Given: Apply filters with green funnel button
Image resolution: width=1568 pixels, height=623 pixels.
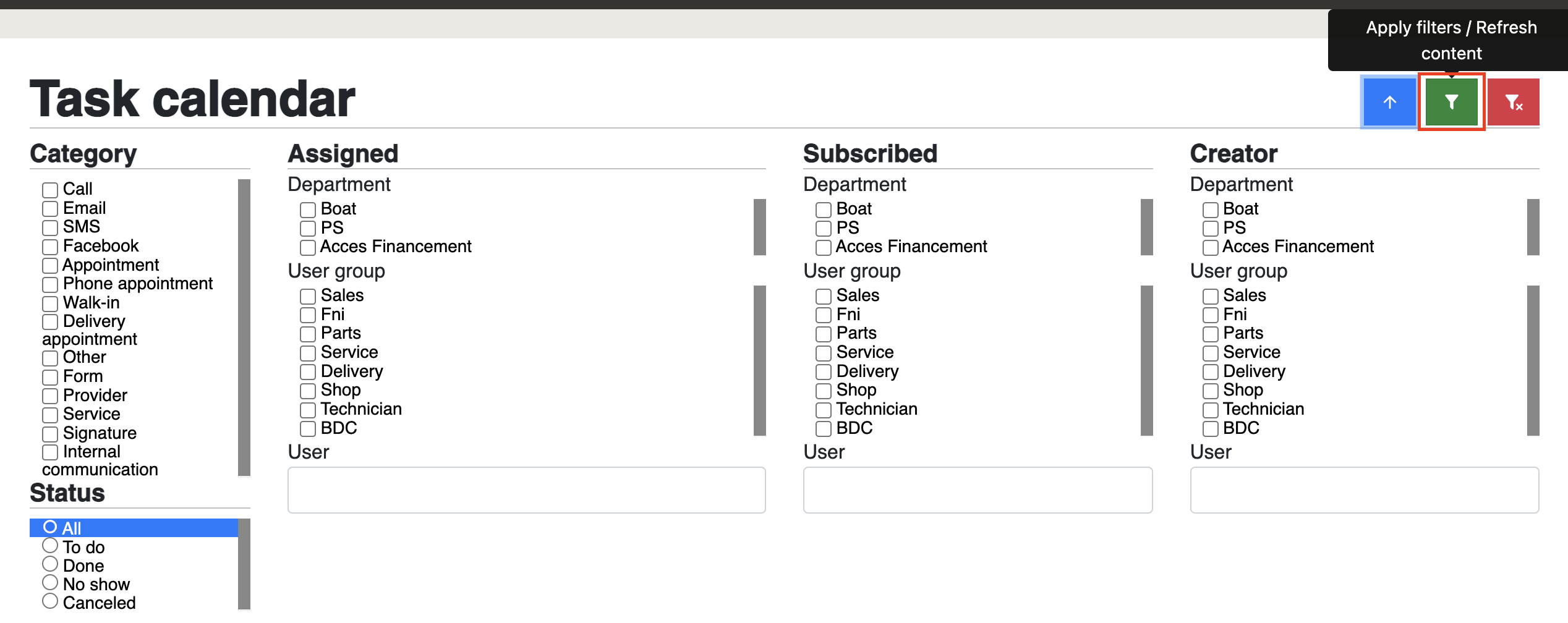Looking at the screenshot, I should coord(1451,102).
